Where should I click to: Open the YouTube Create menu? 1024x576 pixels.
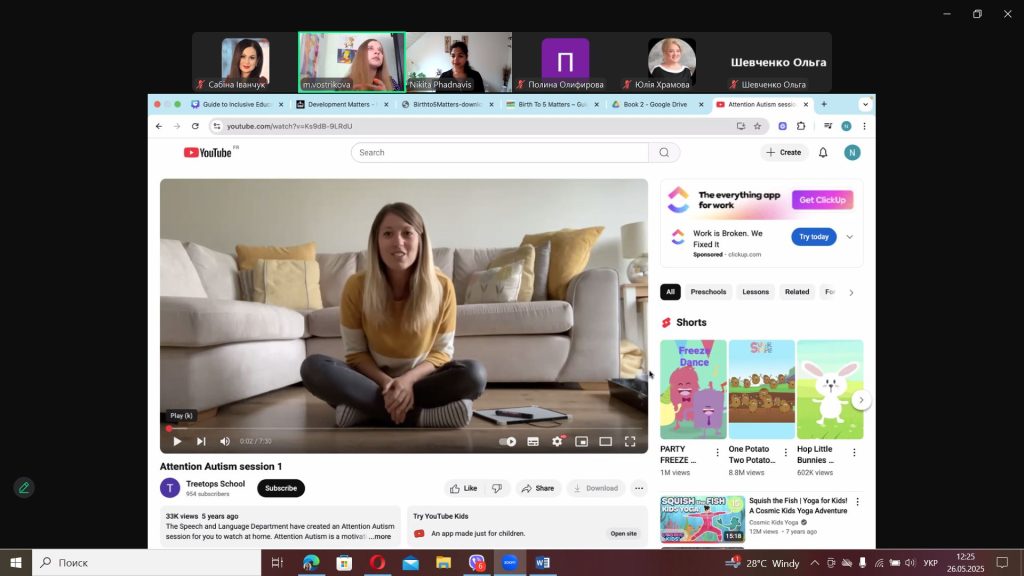tap(783, 153)
